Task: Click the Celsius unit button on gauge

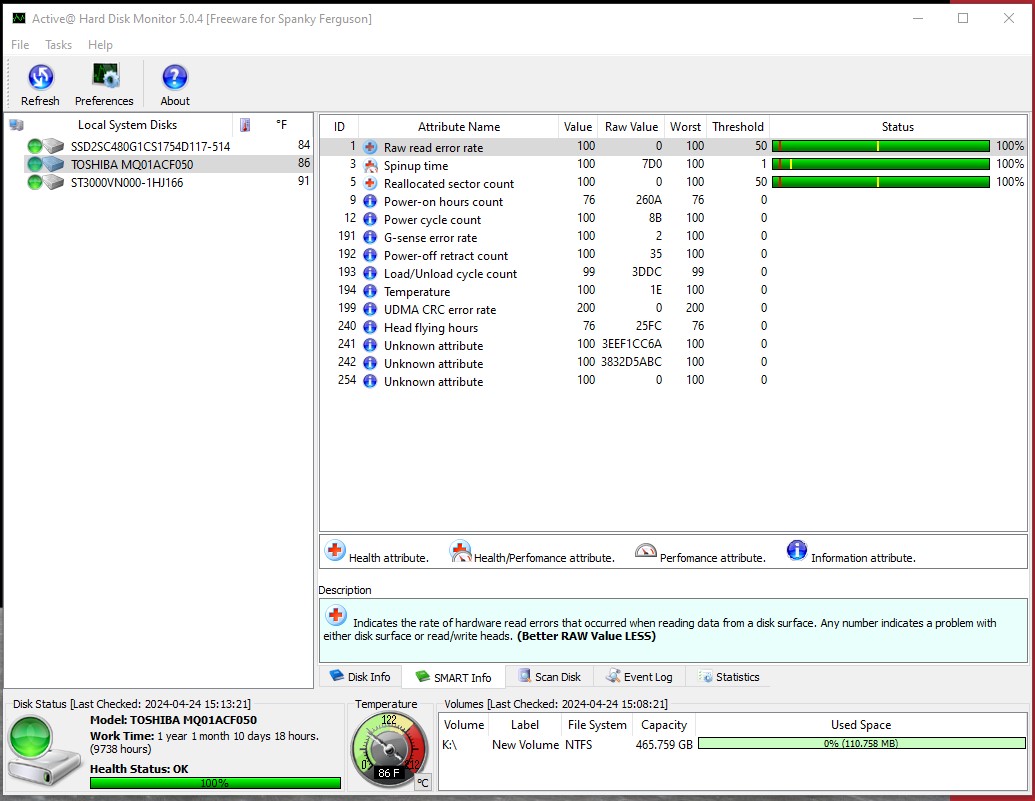Action: pyautogui.click(x=422, y=782)
